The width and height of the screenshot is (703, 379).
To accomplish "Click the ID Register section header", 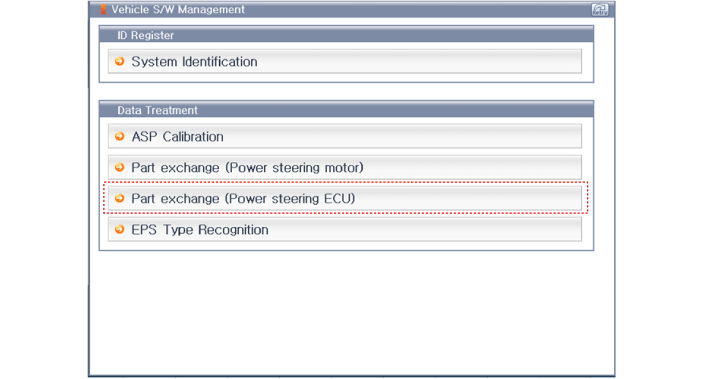I will [346, 35].
